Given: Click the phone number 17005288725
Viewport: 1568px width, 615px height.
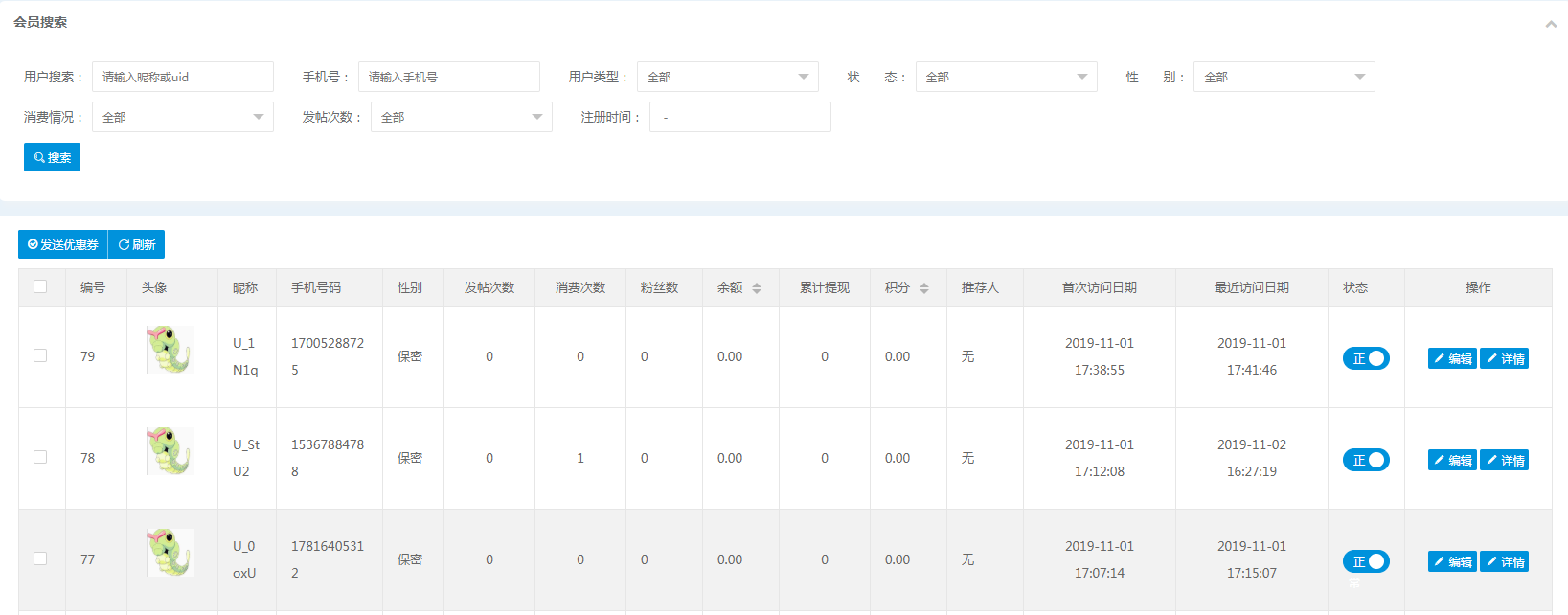Looking at the screenshot, I should pos(328,356).
